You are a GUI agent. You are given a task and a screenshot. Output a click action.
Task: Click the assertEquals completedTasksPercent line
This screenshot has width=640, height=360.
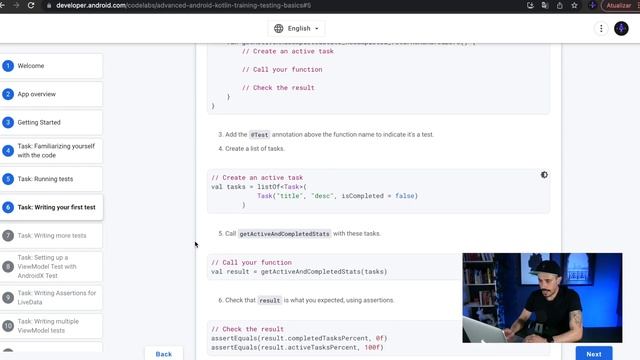[299, 338]
